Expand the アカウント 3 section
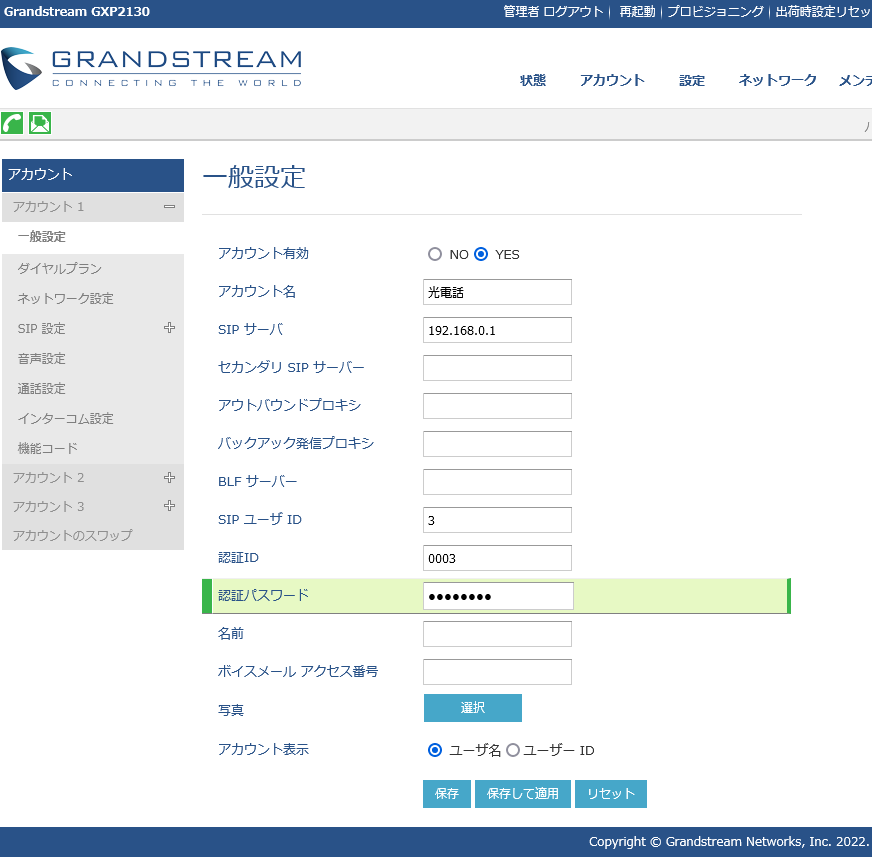Viewport: 872px width, 857px height. point(169,506)
